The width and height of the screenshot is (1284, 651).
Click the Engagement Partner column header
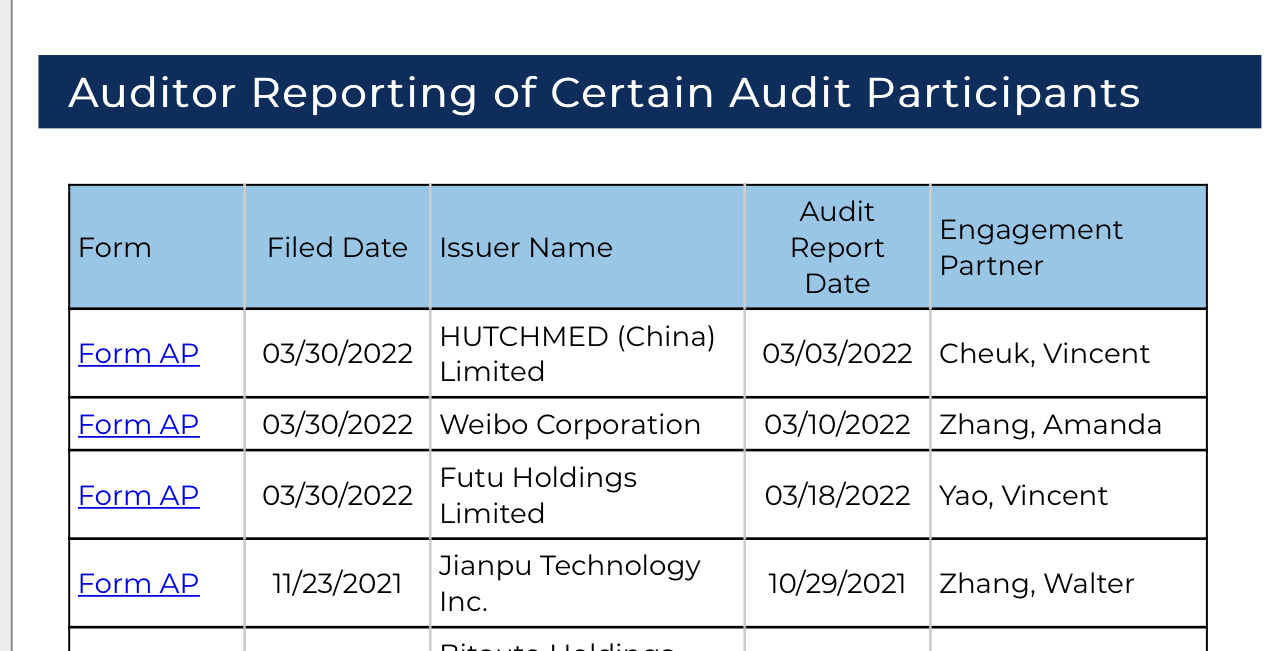1031,248
